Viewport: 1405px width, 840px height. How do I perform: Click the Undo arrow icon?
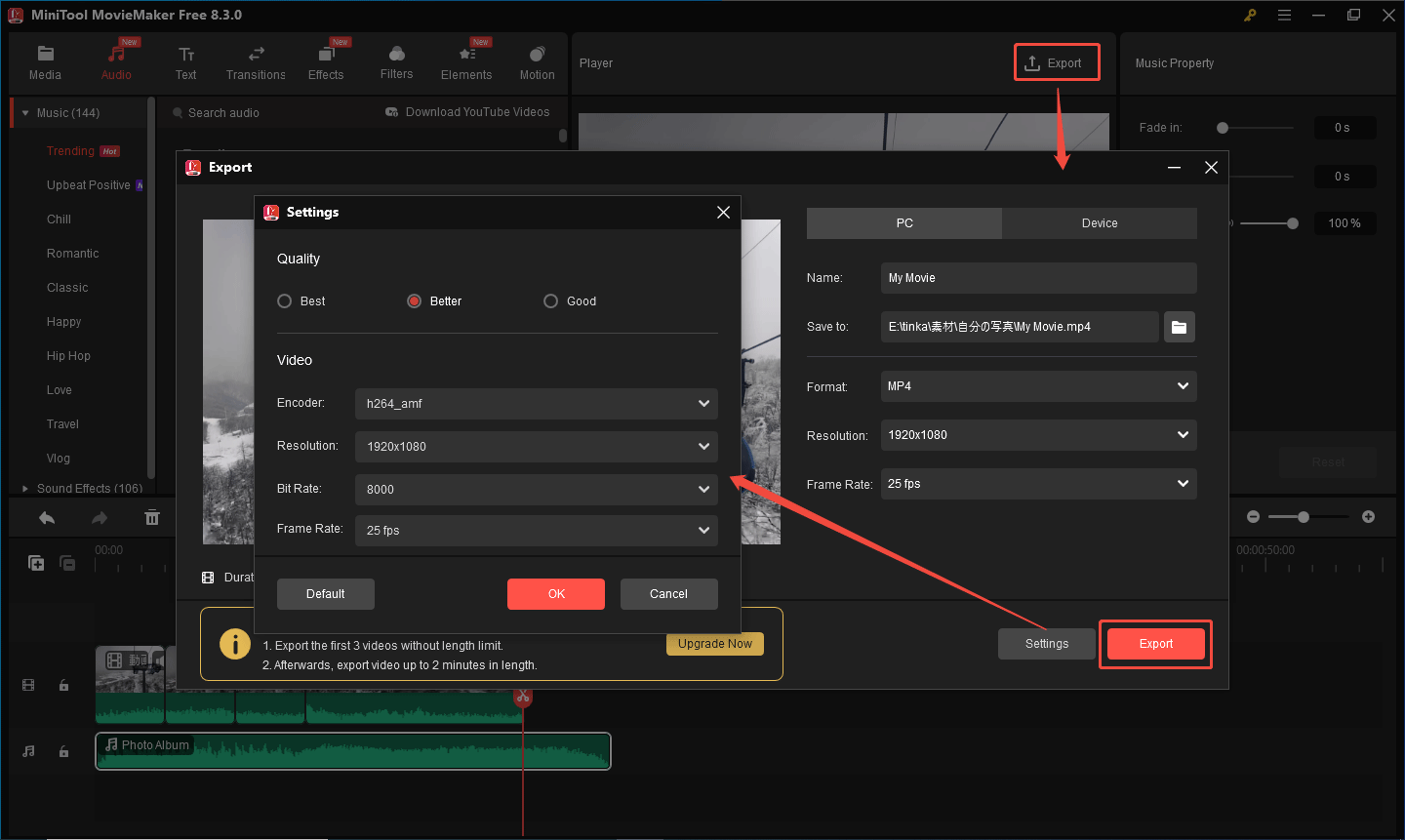(47, 518)
